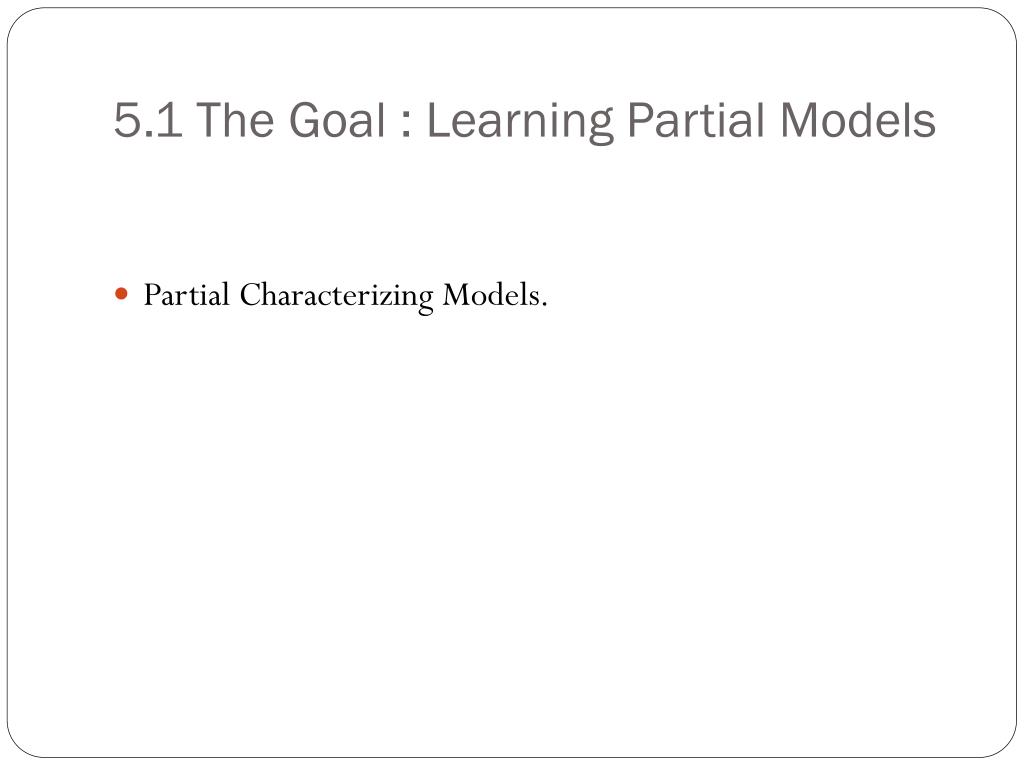1024x768 pixels.
Task: Click the word The in the title
Action: [x=234, y=120]
